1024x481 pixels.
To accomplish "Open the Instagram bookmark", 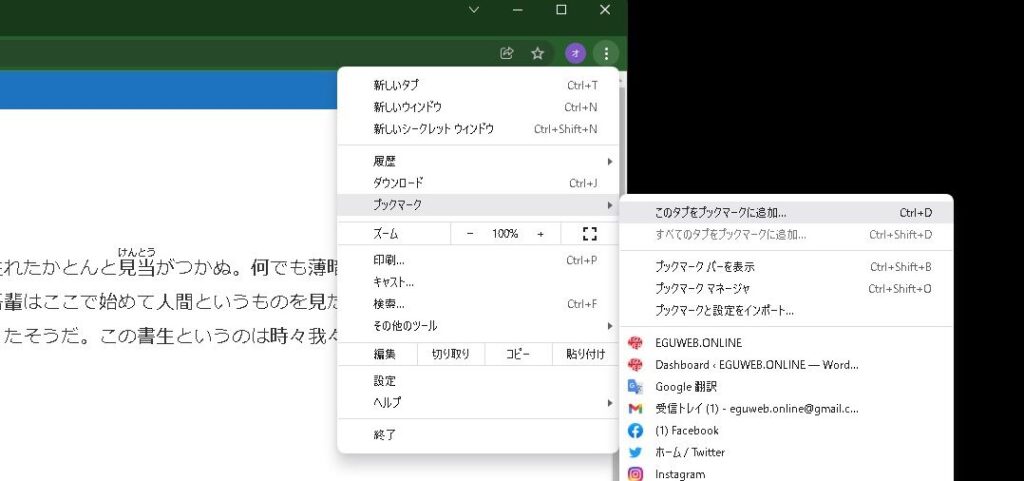I will coord(680,474).
